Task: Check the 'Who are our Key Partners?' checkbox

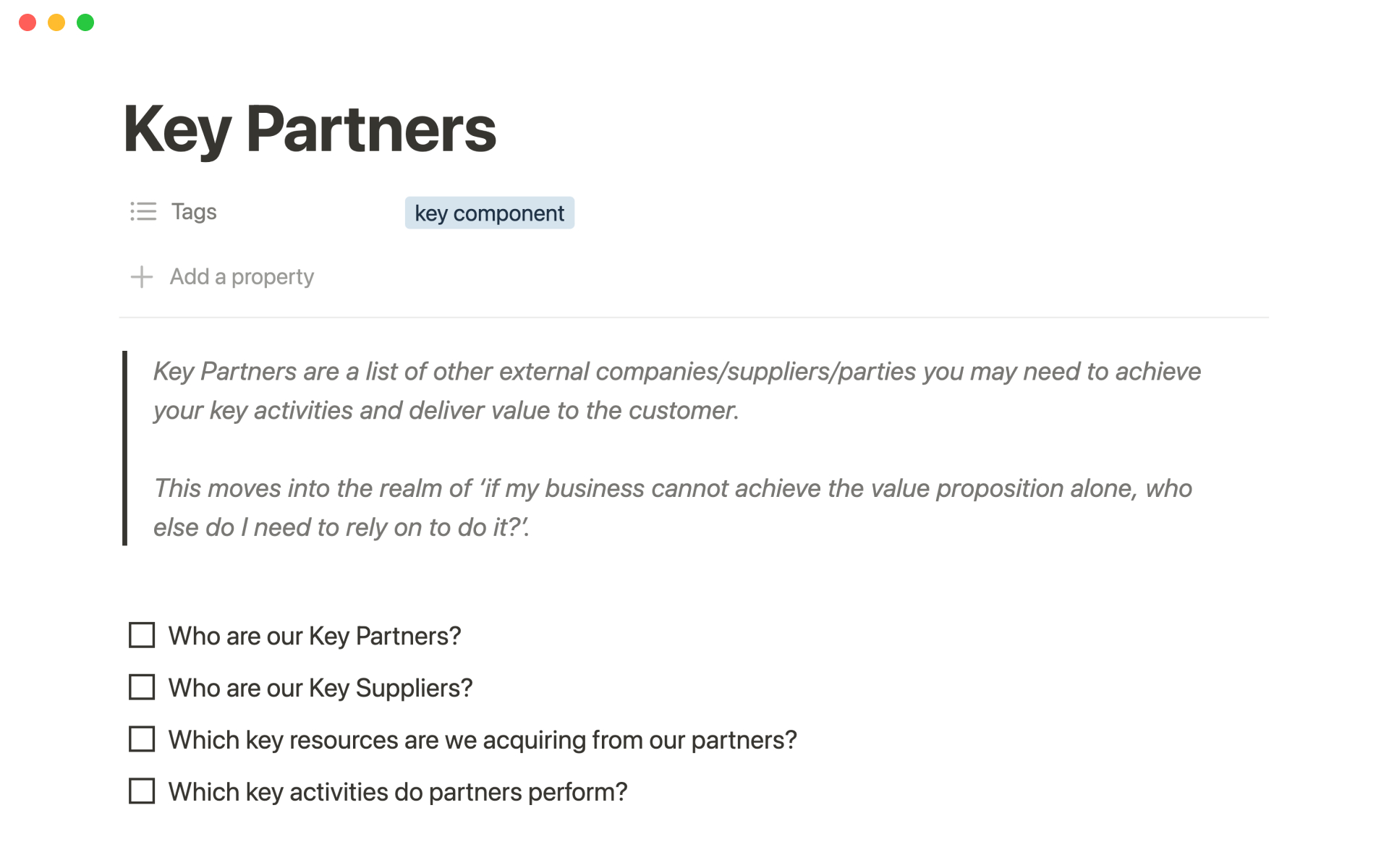Action: pos(142,635)
